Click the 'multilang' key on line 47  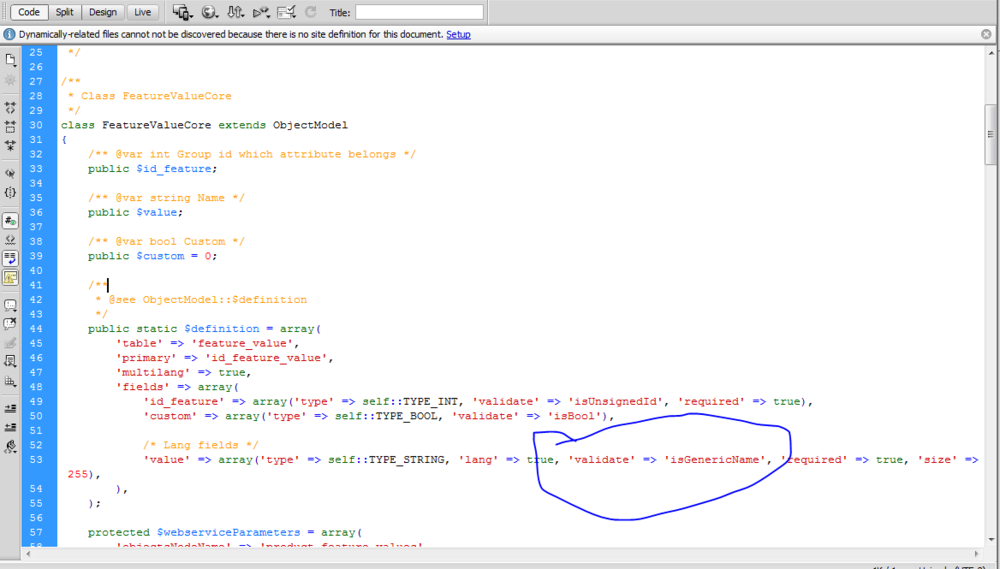pos(153,373)
